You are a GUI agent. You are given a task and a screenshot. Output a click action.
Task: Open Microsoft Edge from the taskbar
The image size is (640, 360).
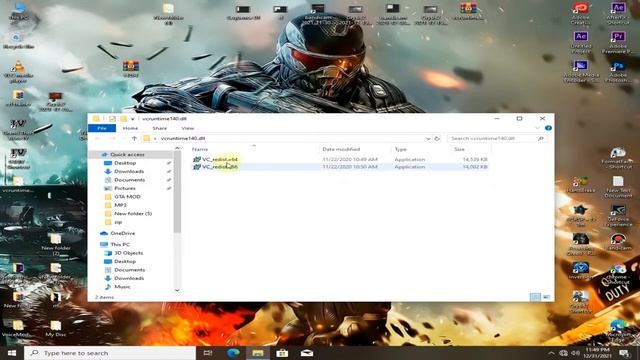[x=233, y=353]
